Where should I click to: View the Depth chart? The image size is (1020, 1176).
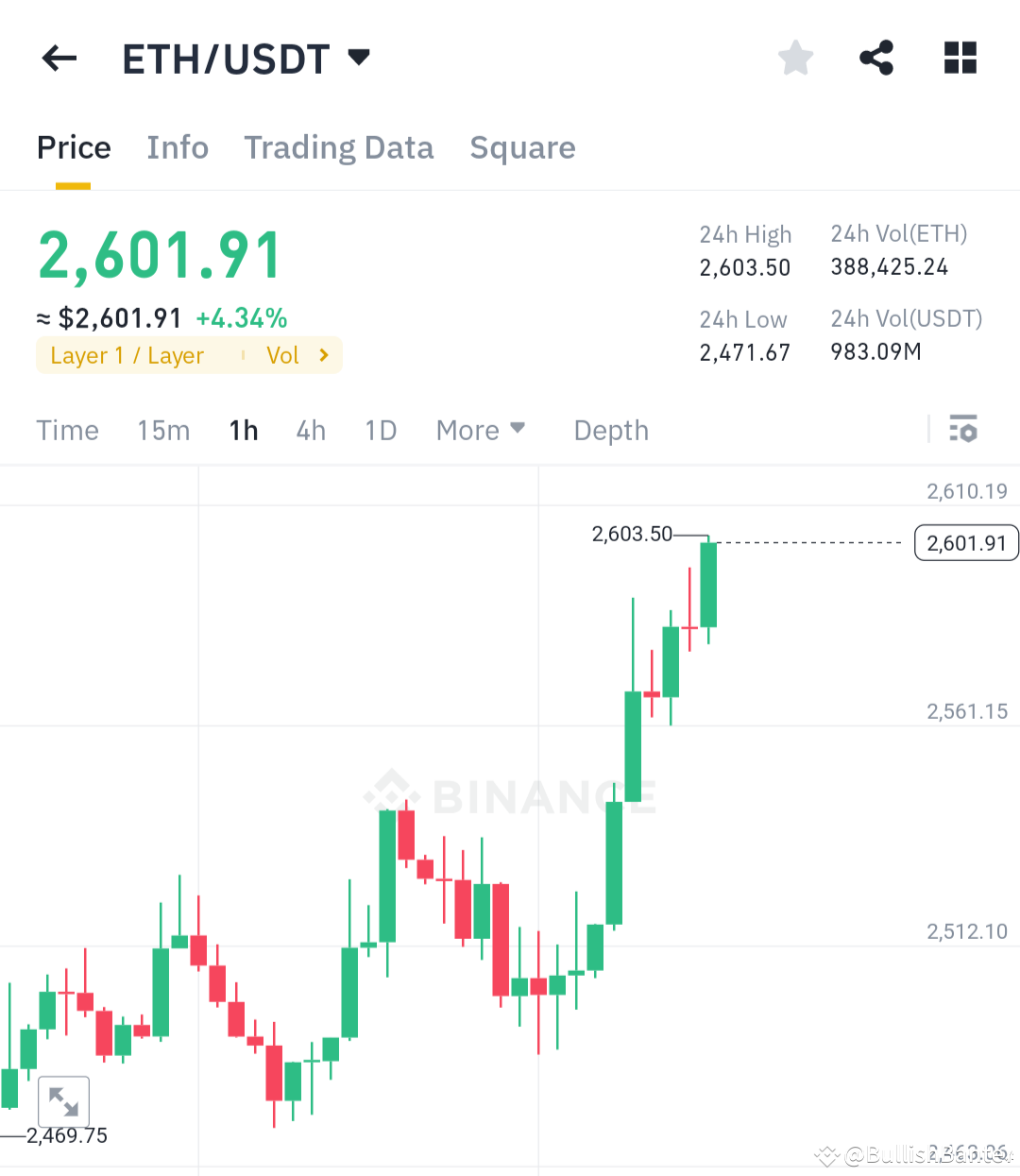click(610, 430)
